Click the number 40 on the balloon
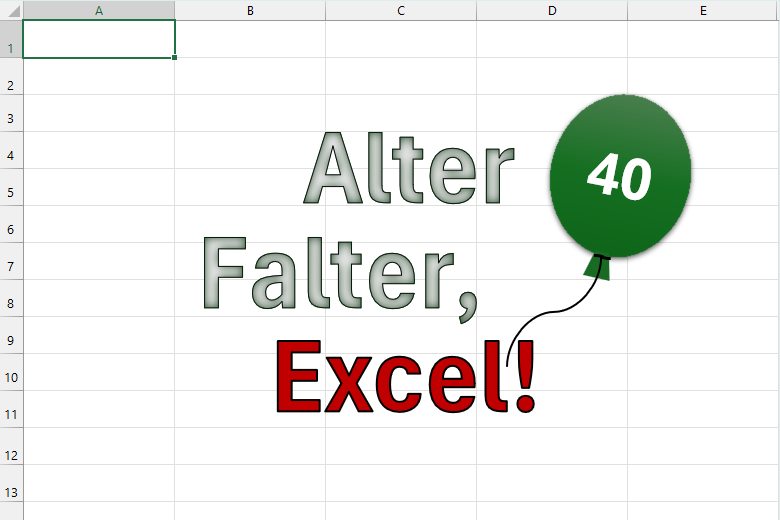Screen dimensions: 780x520 tap(619, 177)
